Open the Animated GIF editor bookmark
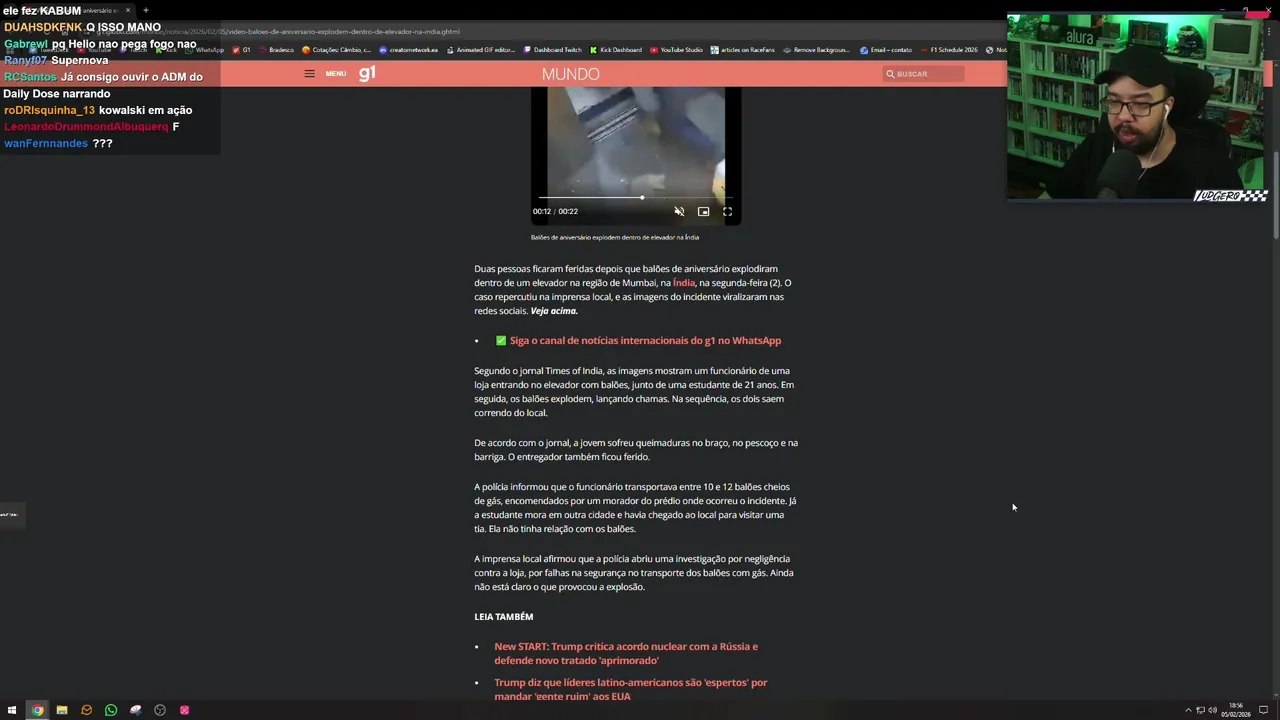 481,50
